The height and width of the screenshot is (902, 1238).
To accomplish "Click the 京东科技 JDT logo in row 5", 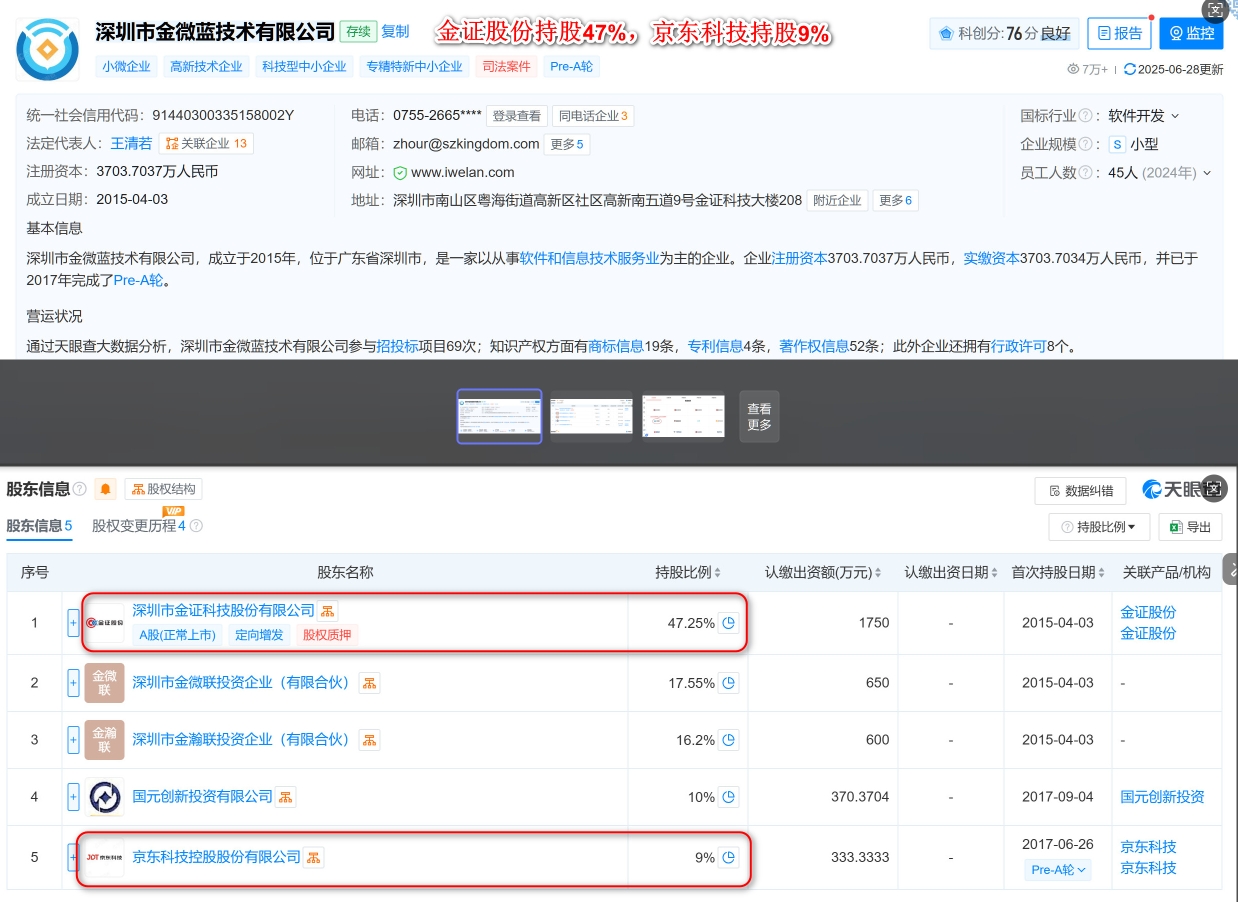I will tap(105, 857).
